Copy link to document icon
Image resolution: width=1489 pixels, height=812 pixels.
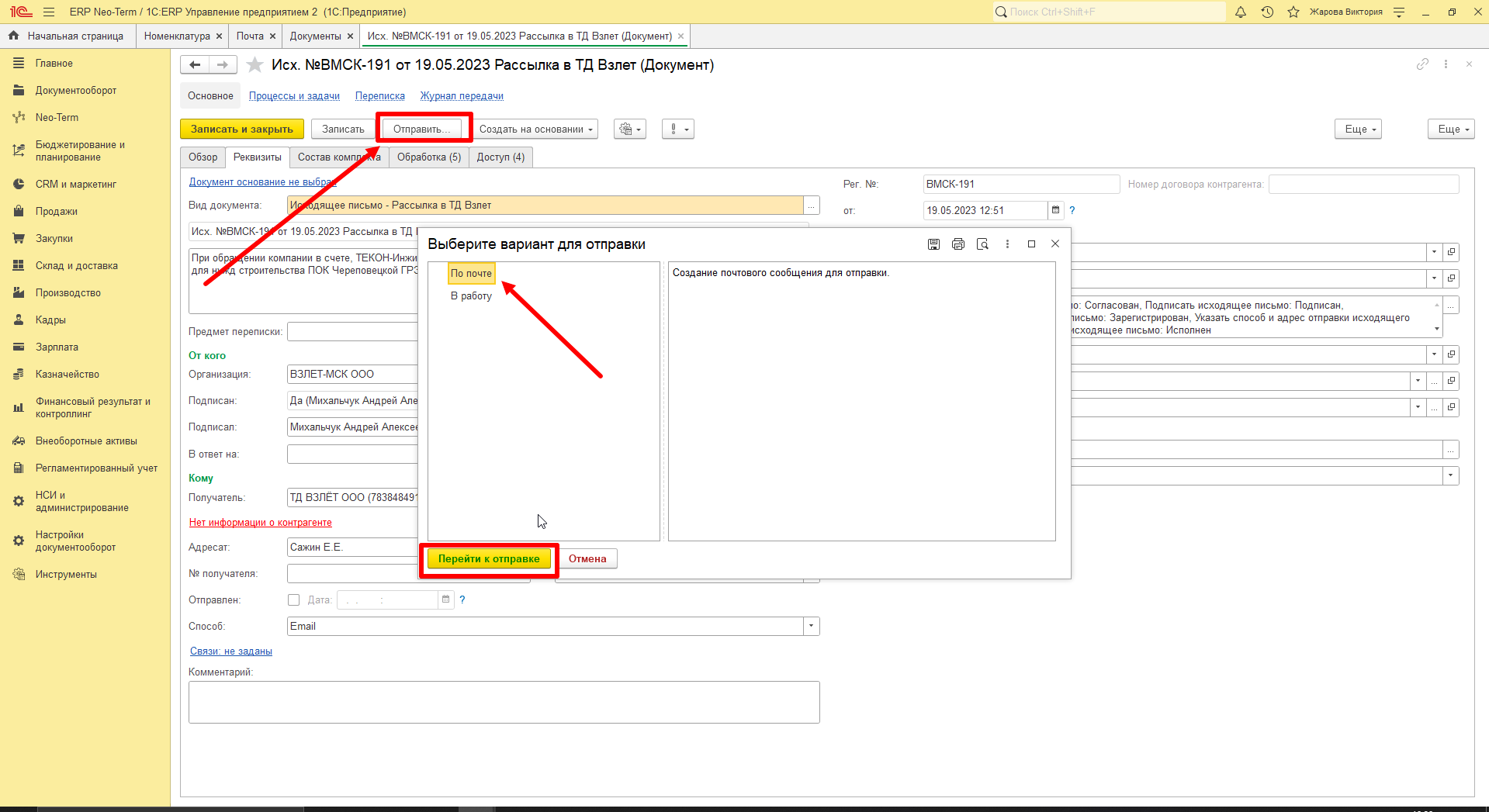(x=1422, y=64)
